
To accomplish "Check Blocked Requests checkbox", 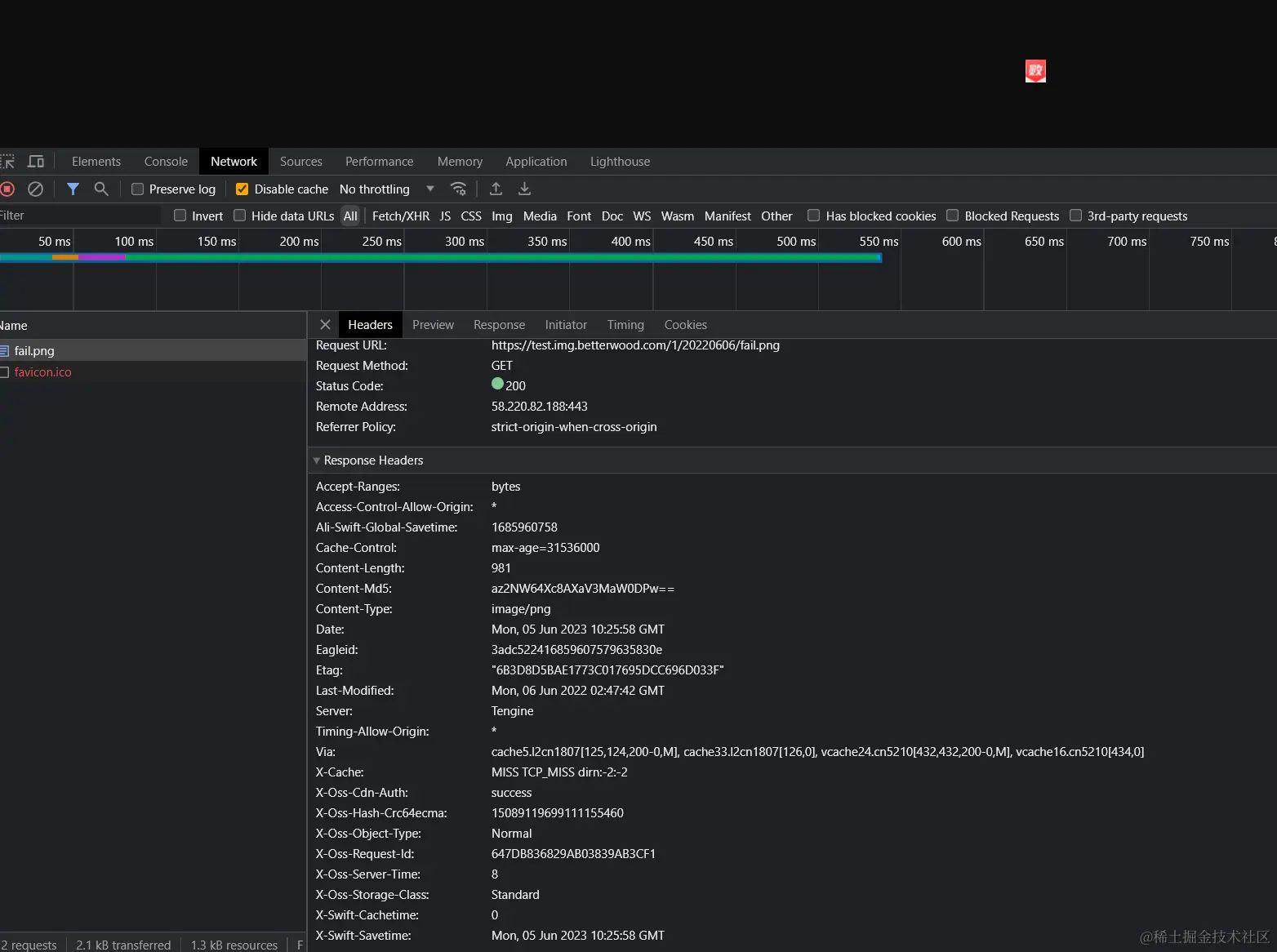I will (953, 216).
